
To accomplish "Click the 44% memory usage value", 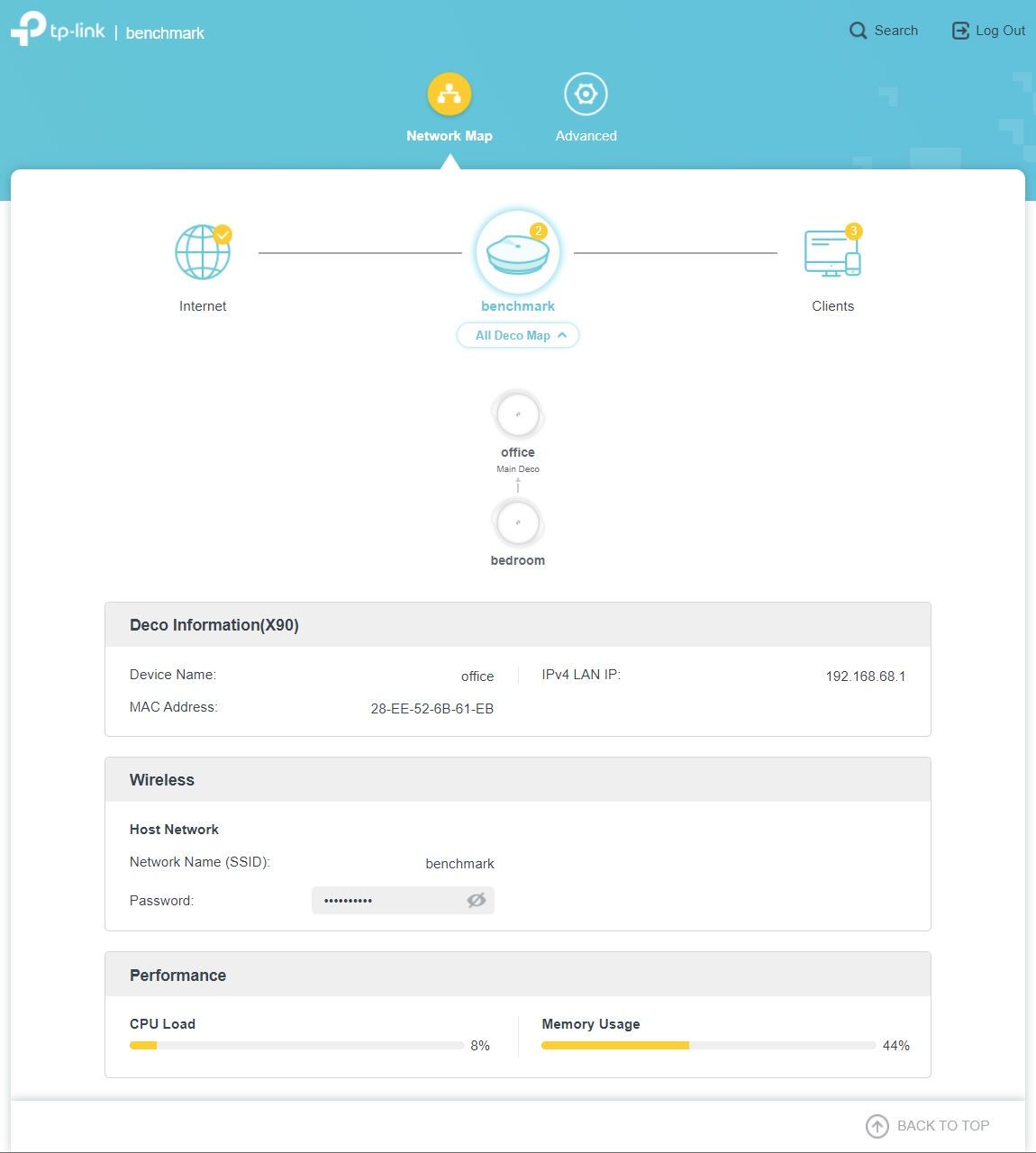I will tap(896, 1046).
